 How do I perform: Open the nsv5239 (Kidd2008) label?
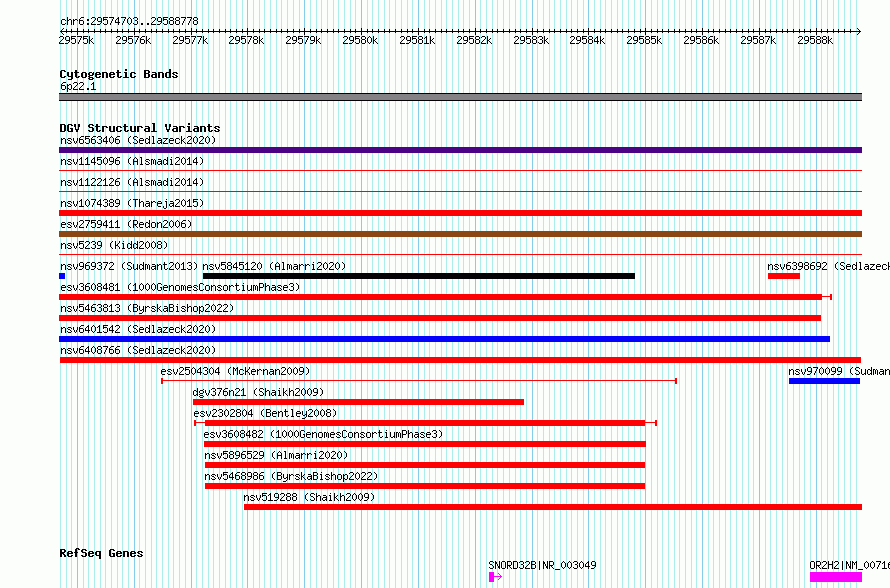(x=114, y=245)
